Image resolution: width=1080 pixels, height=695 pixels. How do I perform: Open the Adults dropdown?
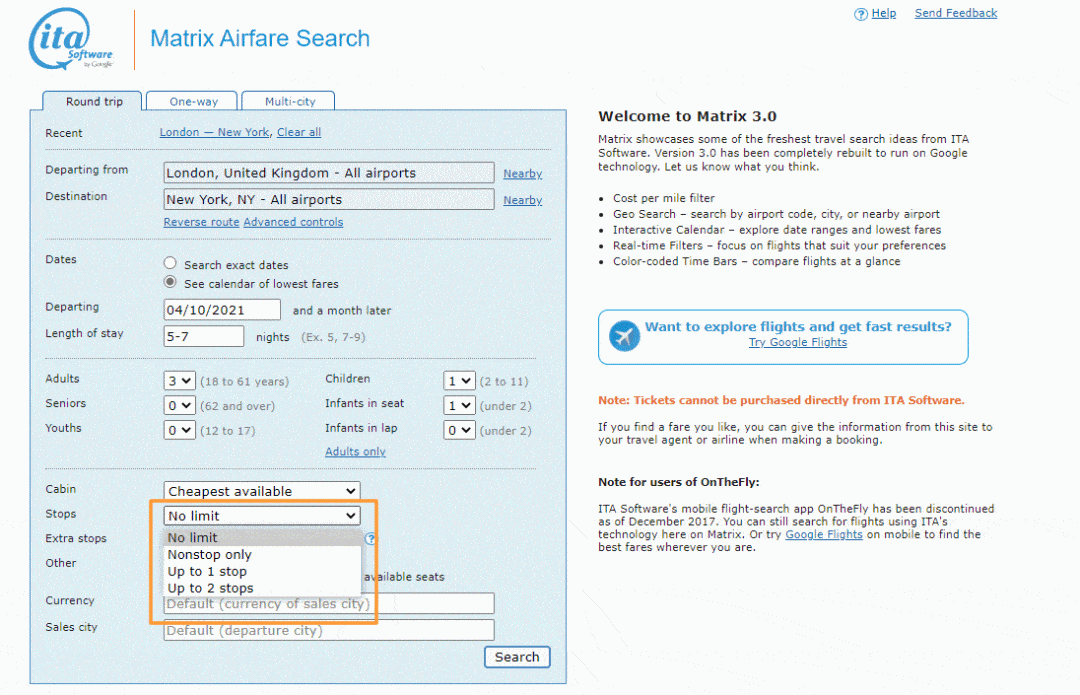click(179, 379)
